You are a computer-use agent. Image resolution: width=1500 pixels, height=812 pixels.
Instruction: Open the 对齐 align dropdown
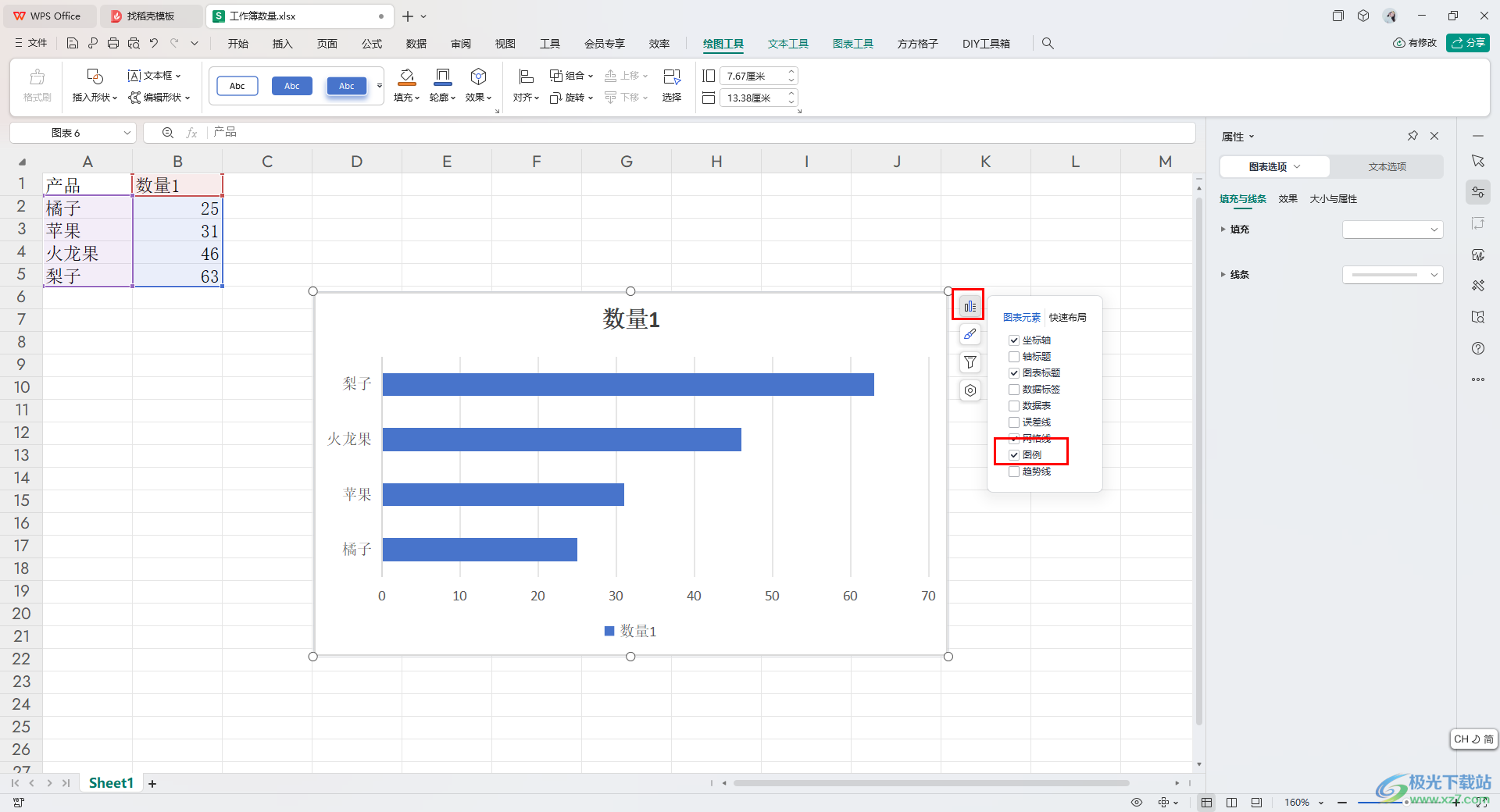click(x=526, y=98)
